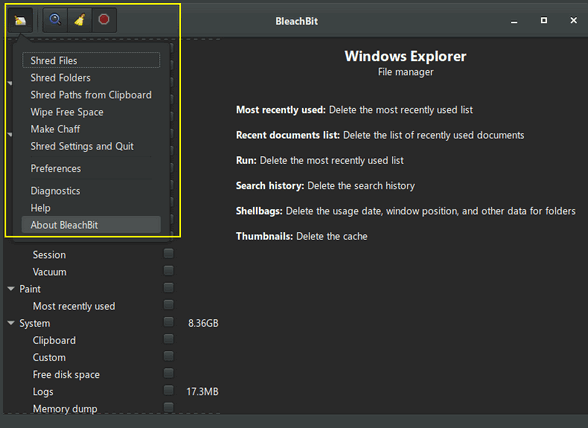Click the red Abort stop icon

104,20
